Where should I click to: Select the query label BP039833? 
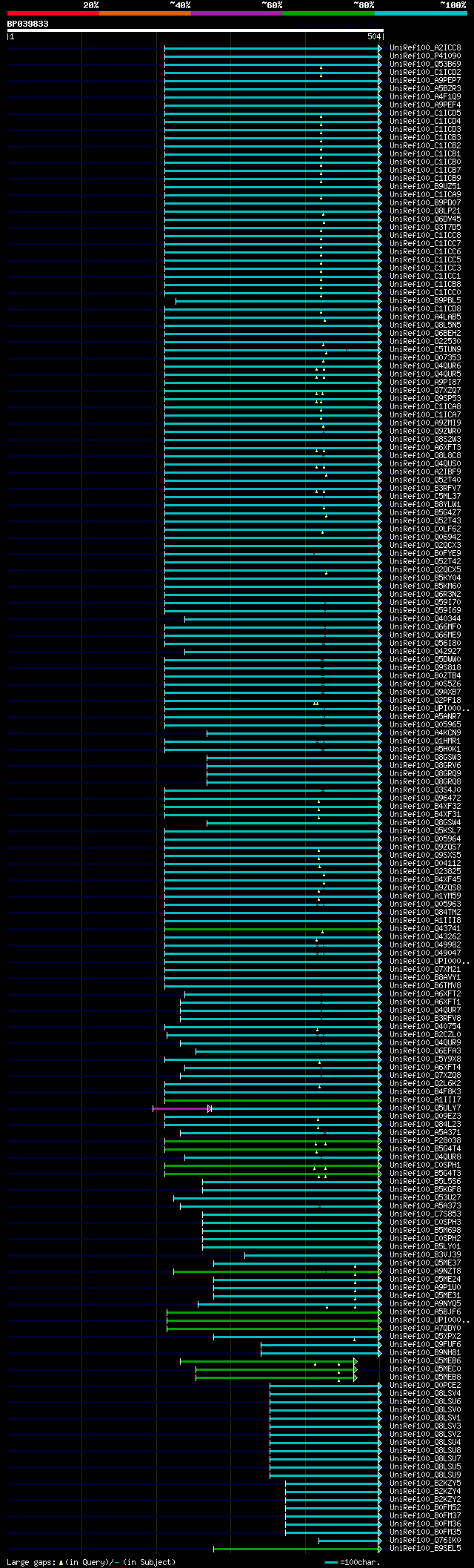(28, 24)
